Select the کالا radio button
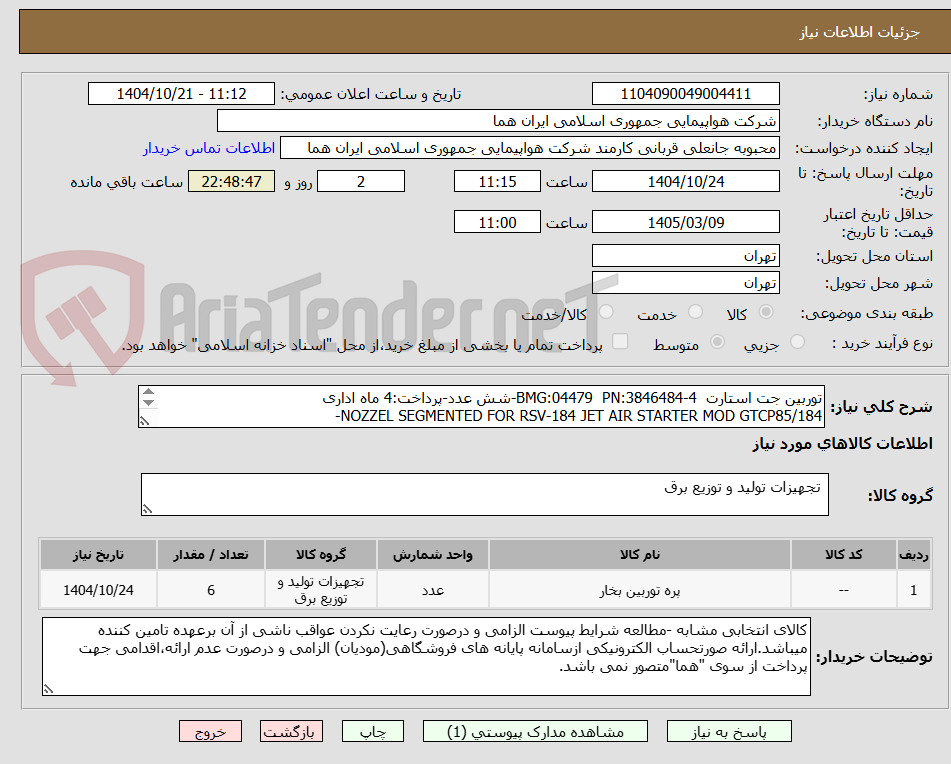 tap(766, 312)
